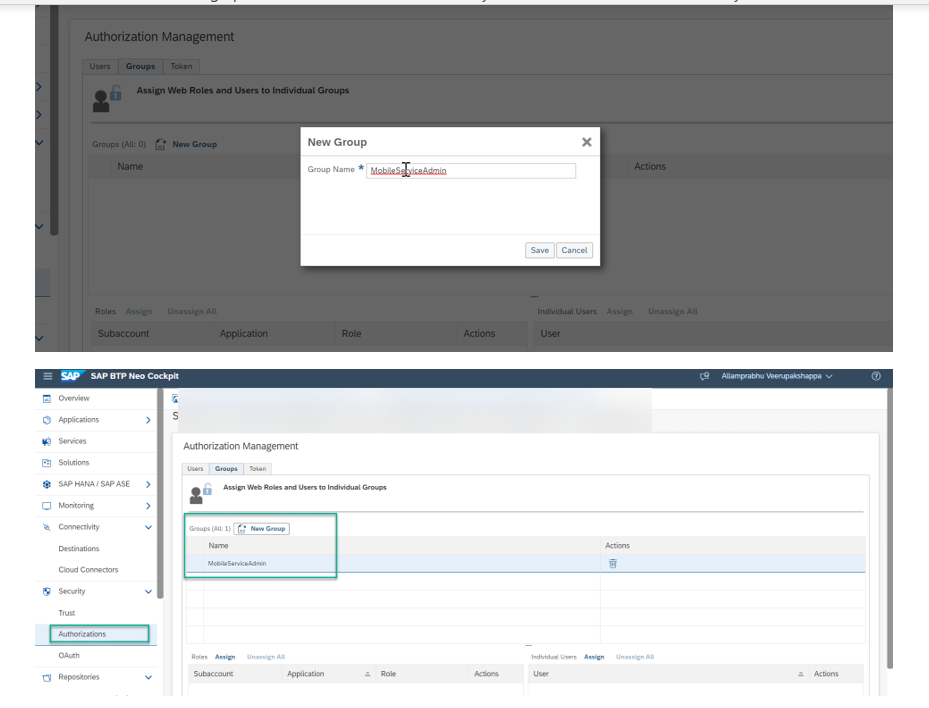Click the Overview icon in the sidebar
This screenshot has height=708, width=929.
tap(47, 399)
